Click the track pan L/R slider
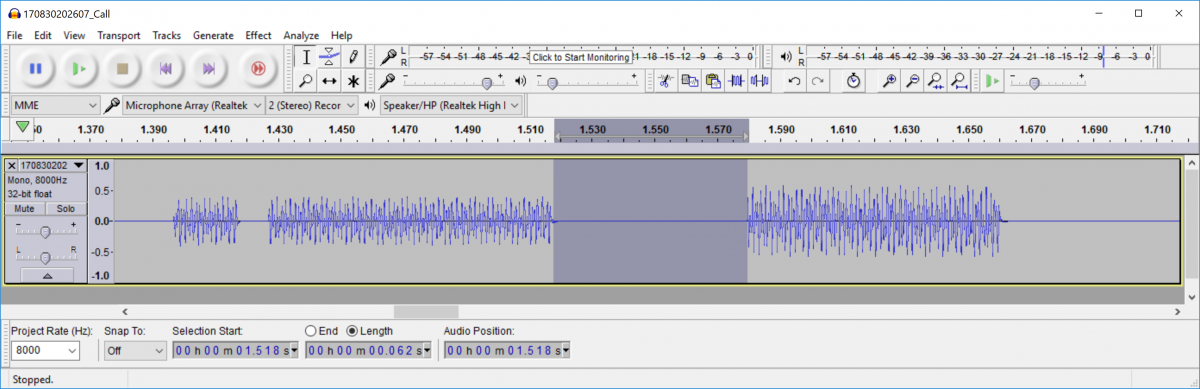The image size is (1200, 389). 45,255
